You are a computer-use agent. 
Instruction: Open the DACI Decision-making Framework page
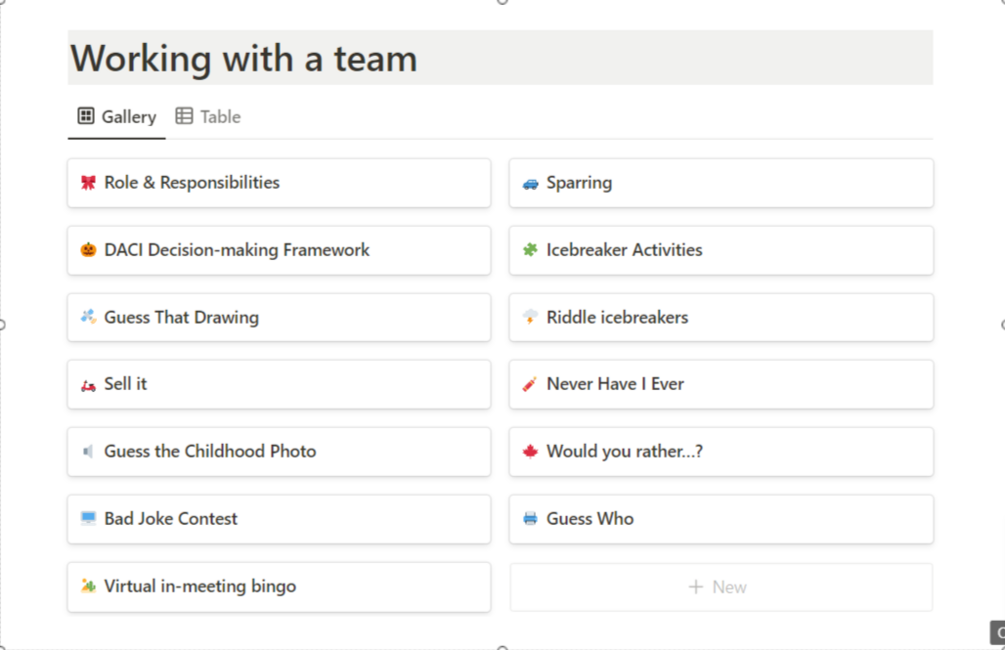237,250
